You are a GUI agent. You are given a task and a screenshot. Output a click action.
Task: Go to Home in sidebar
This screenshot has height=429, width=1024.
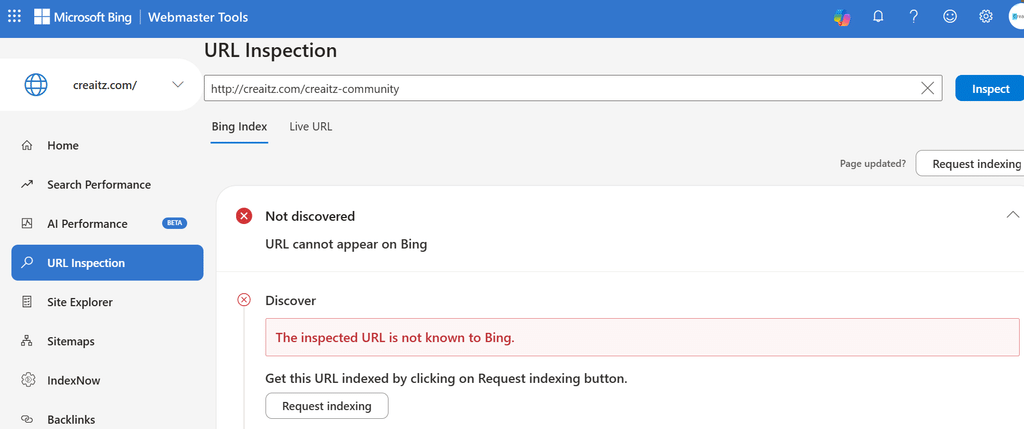click(107, 146)
